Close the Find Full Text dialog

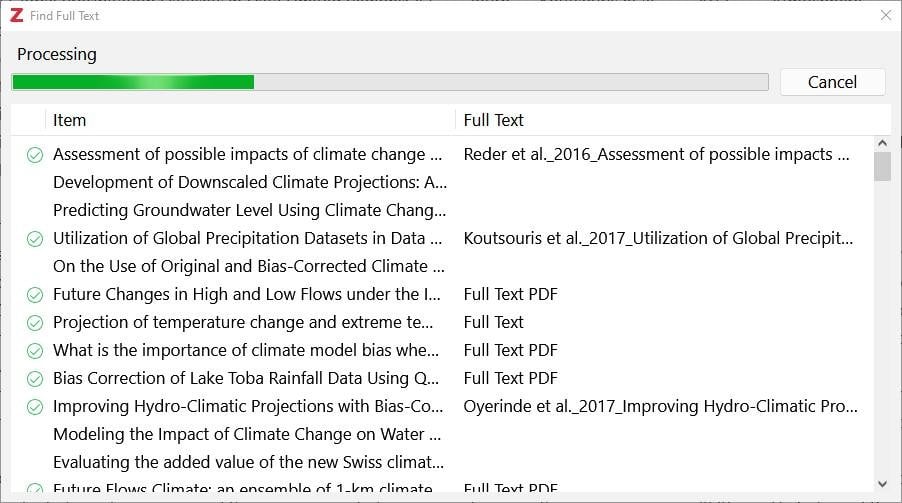[886, 16]
